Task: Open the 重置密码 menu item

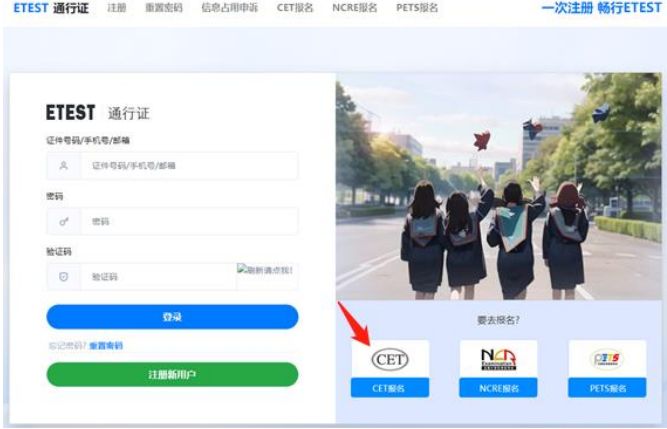Action: point(164,8)
